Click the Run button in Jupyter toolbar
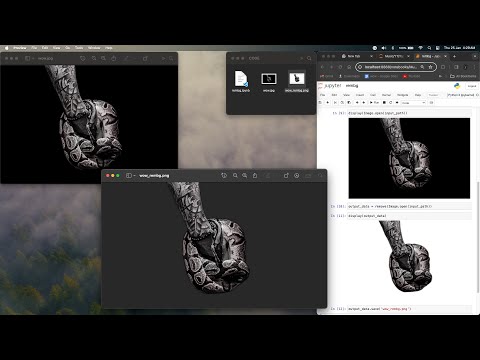The image size is (480, 360). click(374, 103)
